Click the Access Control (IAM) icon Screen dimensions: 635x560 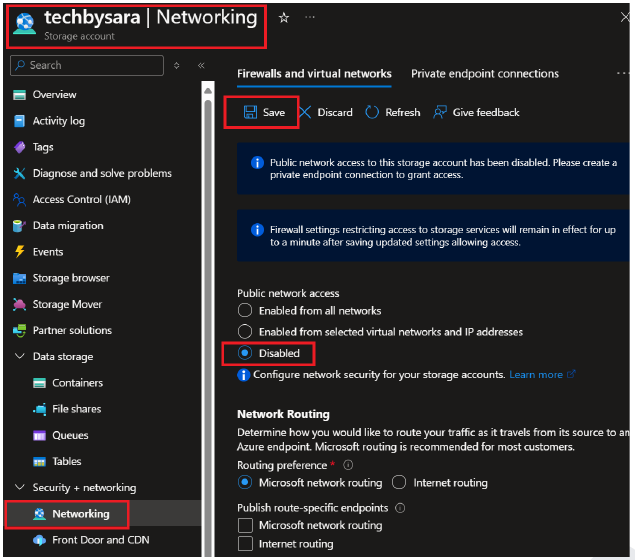(x=19, y=200)
